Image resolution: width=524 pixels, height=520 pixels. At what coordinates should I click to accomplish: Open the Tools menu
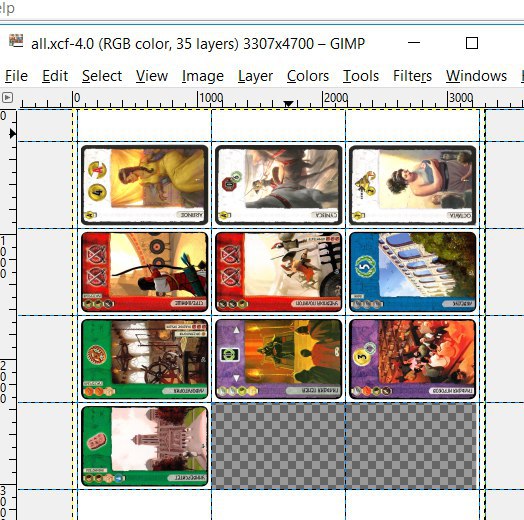(361, 76)
